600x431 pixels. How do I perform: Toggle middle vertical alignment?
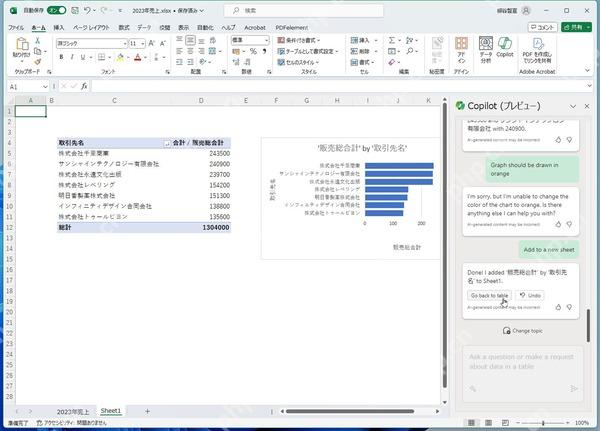tap(190, 40)
